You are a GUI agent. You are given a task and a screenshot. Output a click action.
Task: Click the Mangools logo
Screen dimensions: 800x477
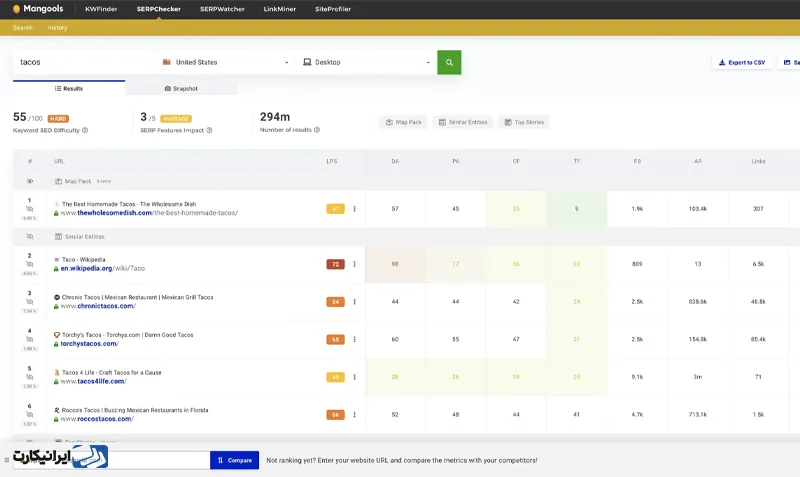[38, 9]
